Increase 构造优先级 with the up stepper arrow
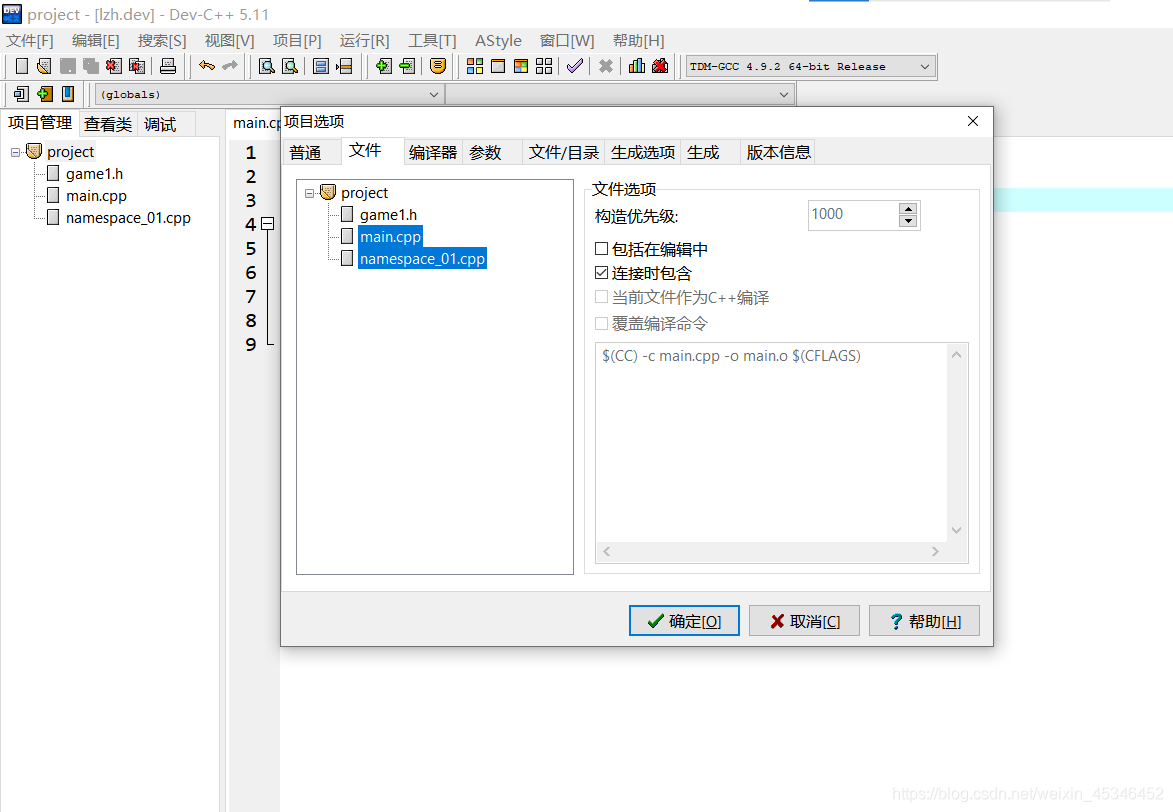The image size is (1173, 812). coord(907,209)
